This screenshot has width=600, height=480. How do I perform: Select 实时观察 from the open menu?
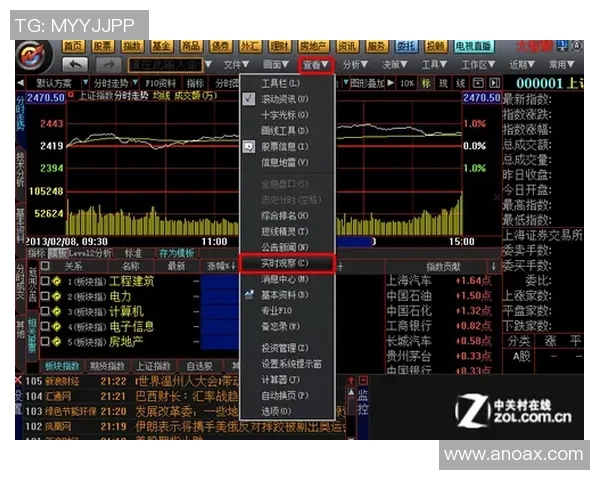[x=285, y=263]
